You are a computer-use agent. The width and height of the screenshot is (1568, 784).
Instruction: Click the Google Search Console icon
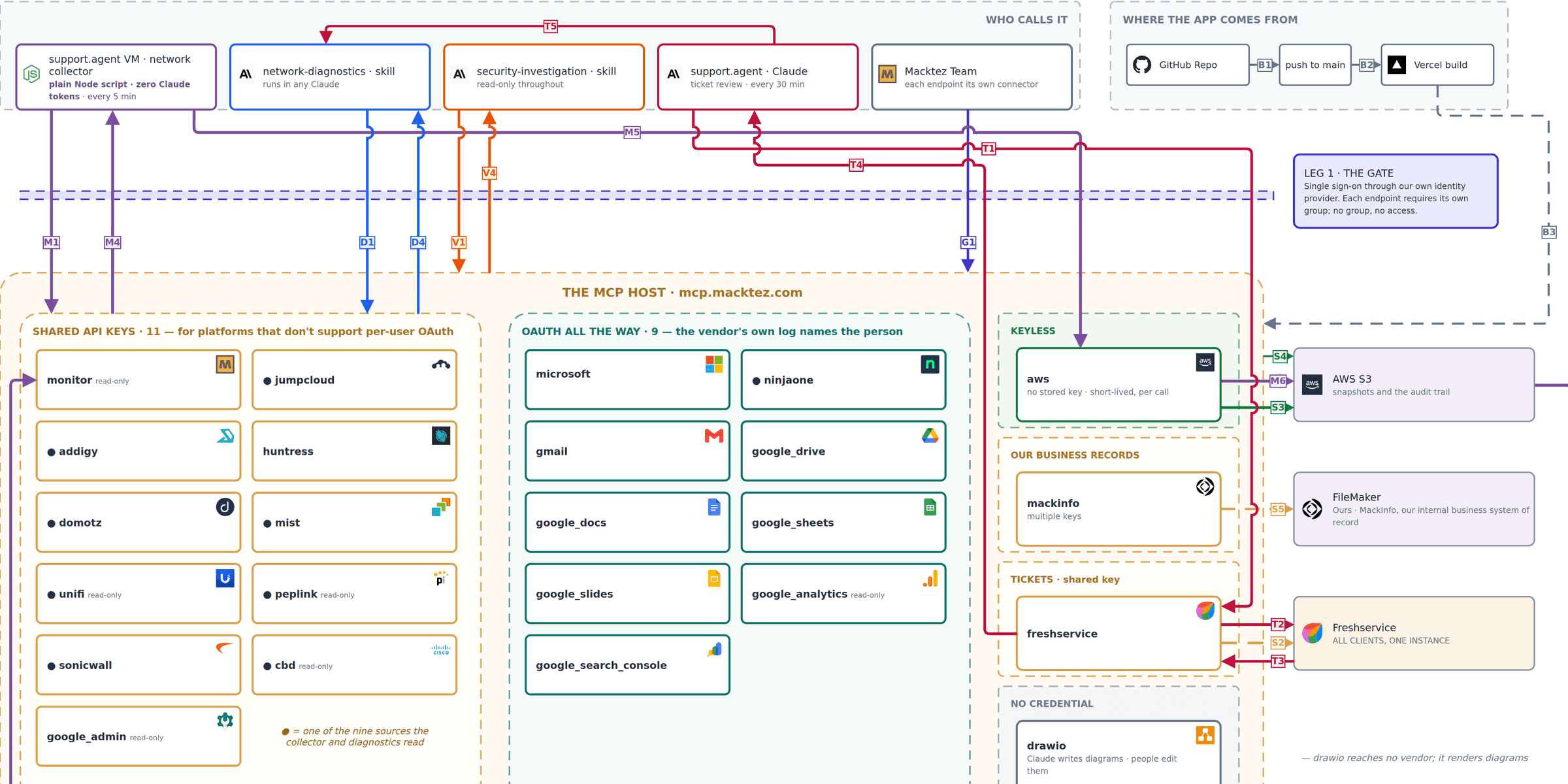pos(714,649)
